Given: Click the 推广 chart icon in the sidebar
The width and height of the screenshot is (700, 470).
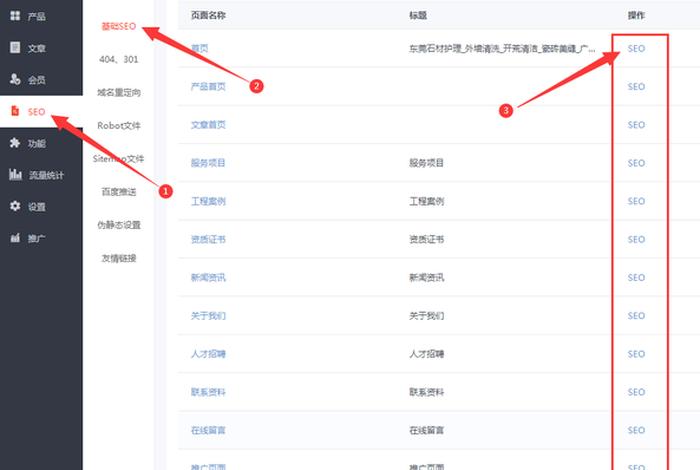Looking at the screenshot, I should point(15,238).
